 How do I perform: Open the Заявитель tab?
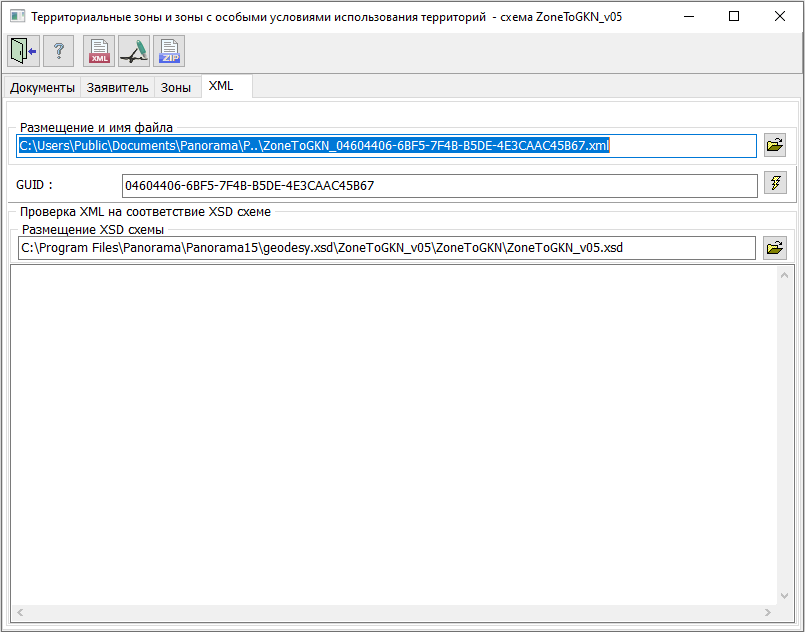click(x=118, y=88)
